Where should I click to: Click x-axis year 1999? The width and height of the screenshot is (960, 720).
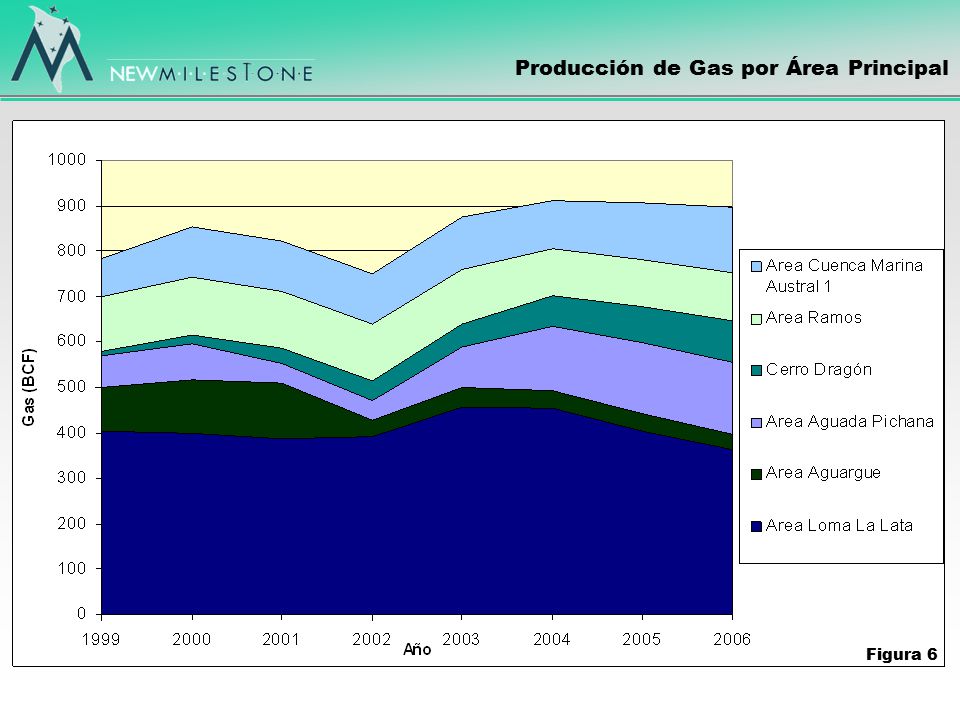pyautogui.click(x=101, y=640)
